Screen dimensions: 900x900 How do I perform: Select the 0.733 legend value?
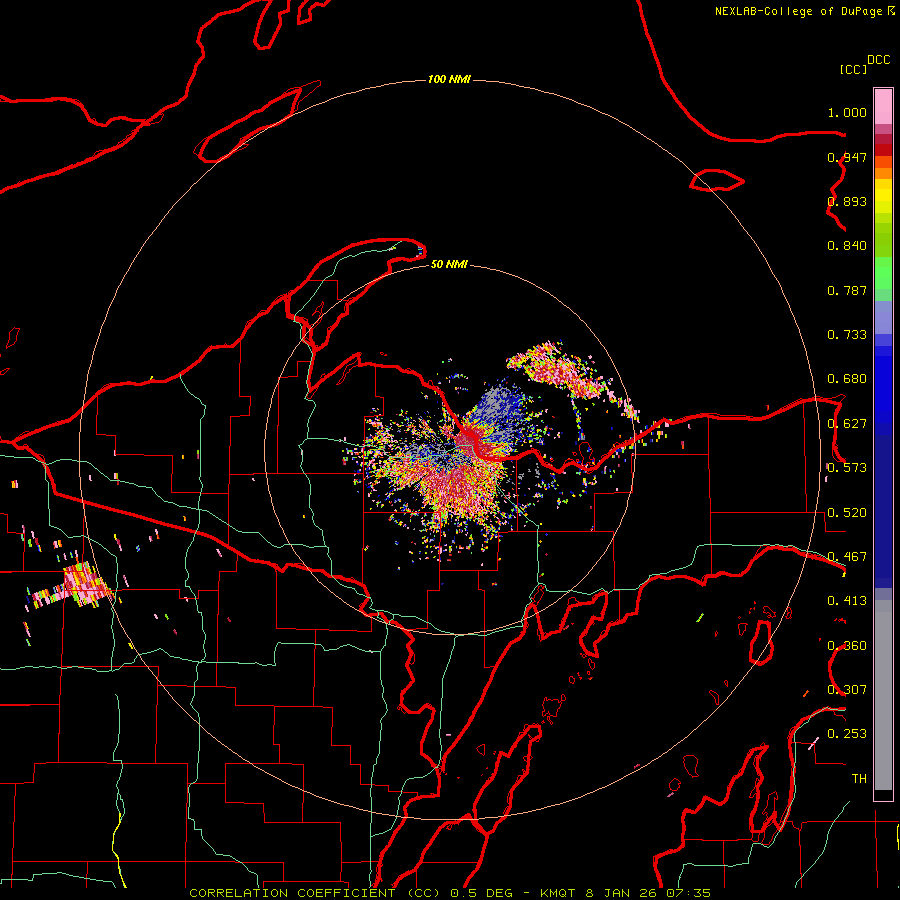(847, 335)
